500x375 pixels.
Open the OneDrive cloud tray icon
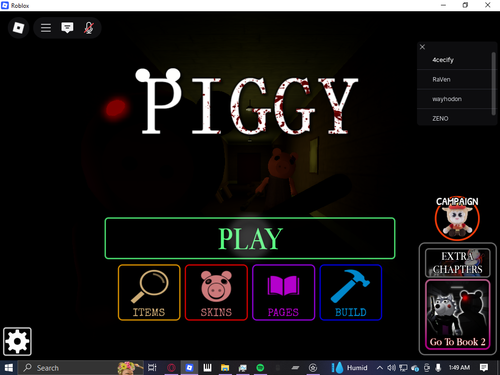point(415,368)
